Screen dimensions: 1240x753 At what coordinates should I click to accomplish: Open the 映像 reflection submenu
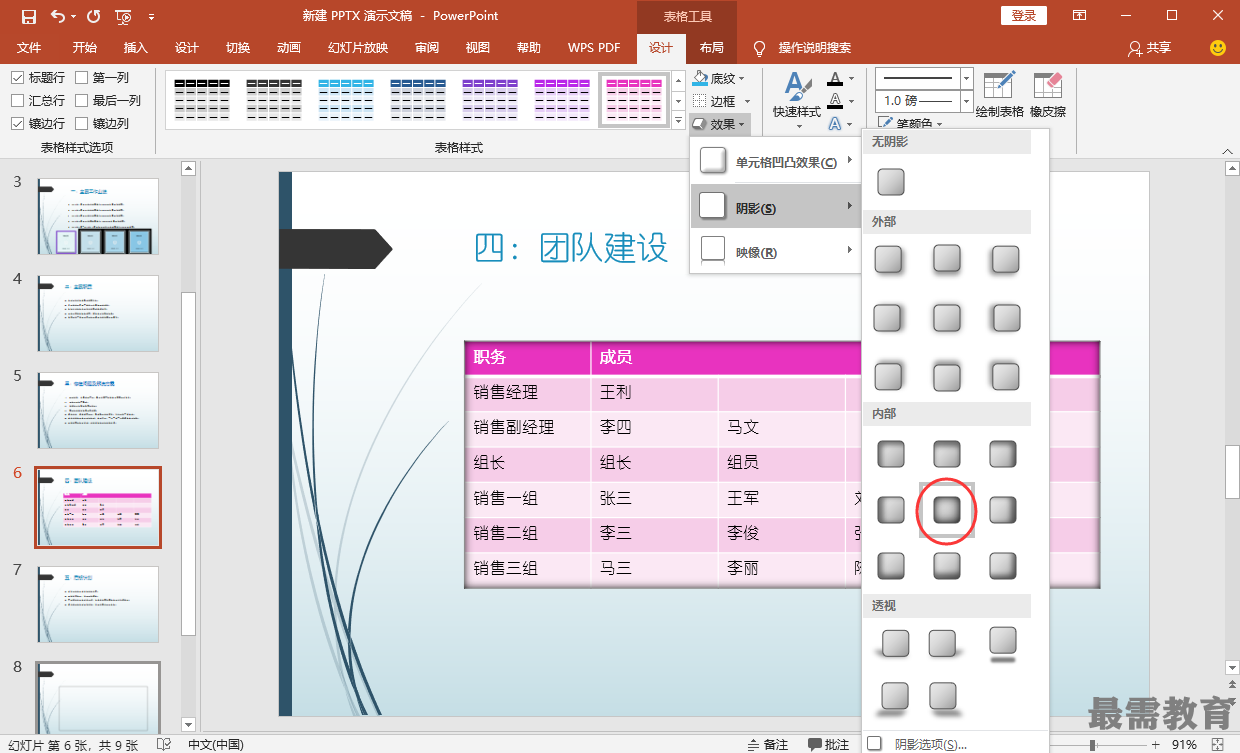tap(775, 252)
